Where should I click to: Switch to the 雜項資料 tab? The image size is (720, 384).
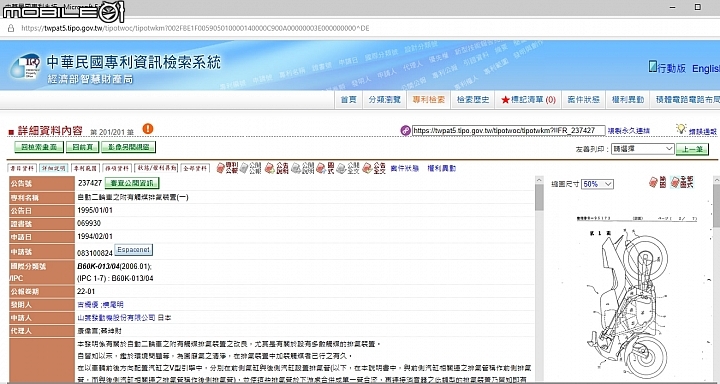tap(117, 169)
